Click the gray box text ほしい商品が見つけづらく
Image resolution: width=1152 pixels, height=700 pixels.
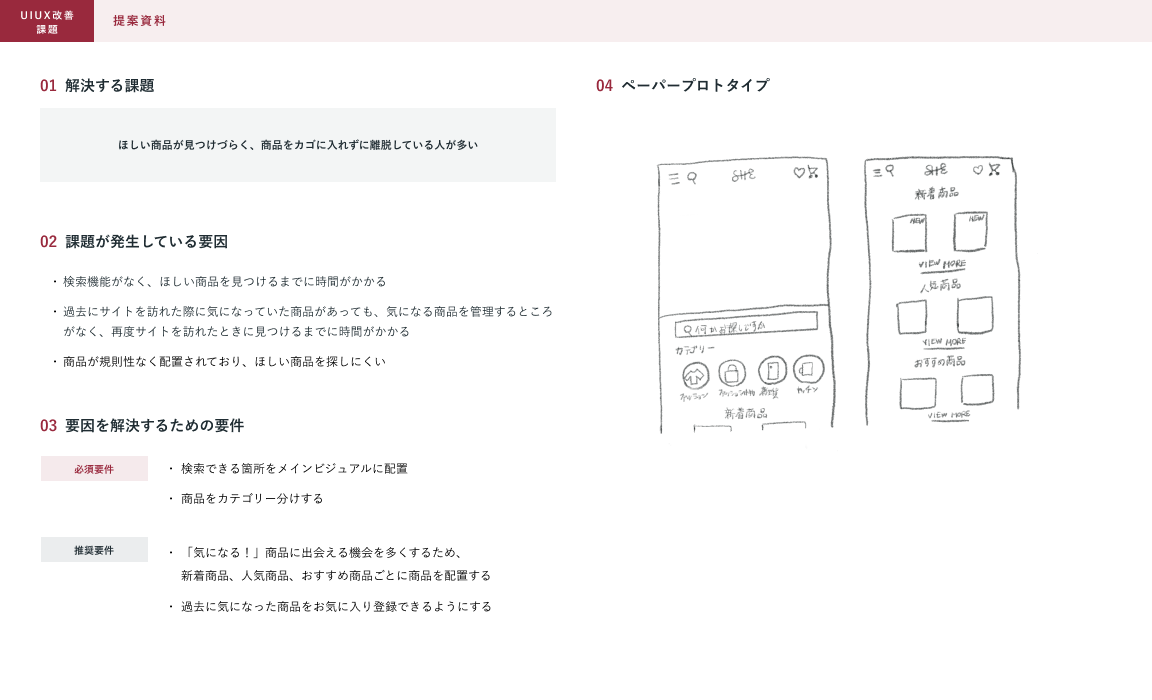[298, 145]
